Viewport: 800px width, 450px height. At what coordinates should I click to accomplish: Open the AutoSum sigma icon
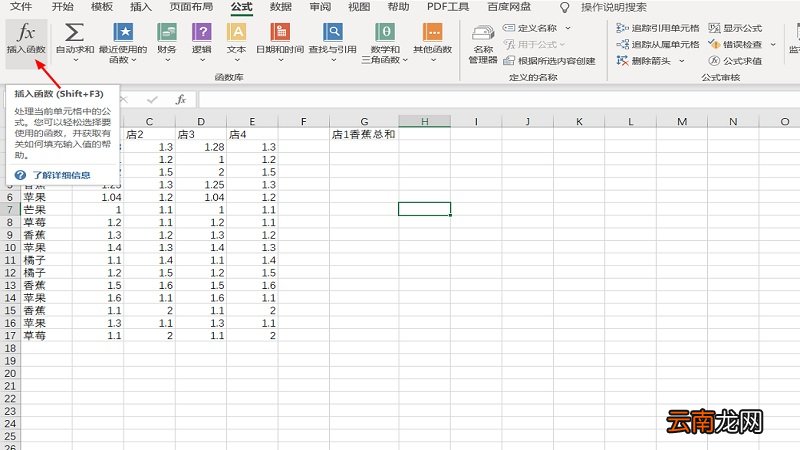[x=74, y=33]
